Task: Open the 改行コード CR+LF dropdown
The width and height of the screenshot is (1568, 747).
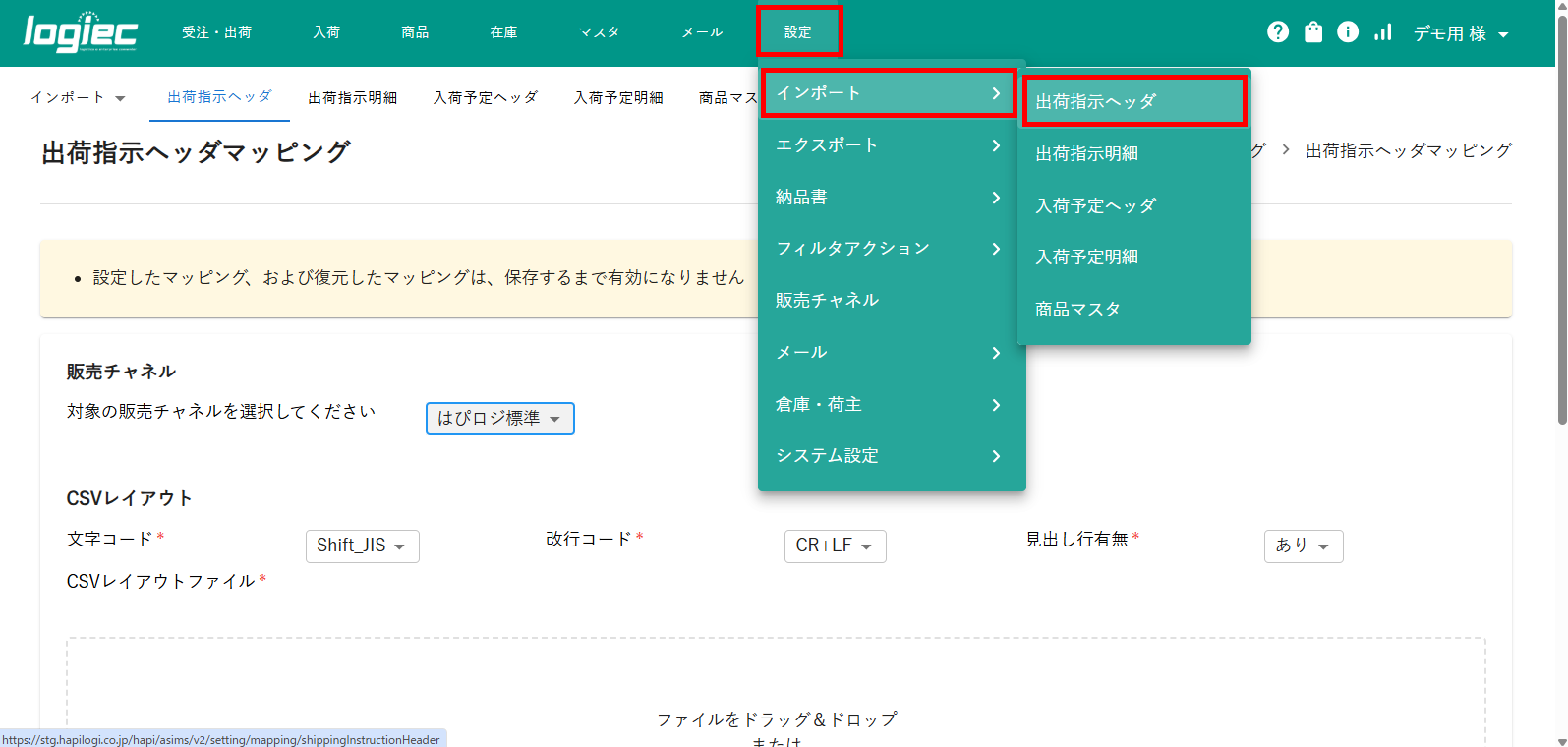Action: [835, 546]
